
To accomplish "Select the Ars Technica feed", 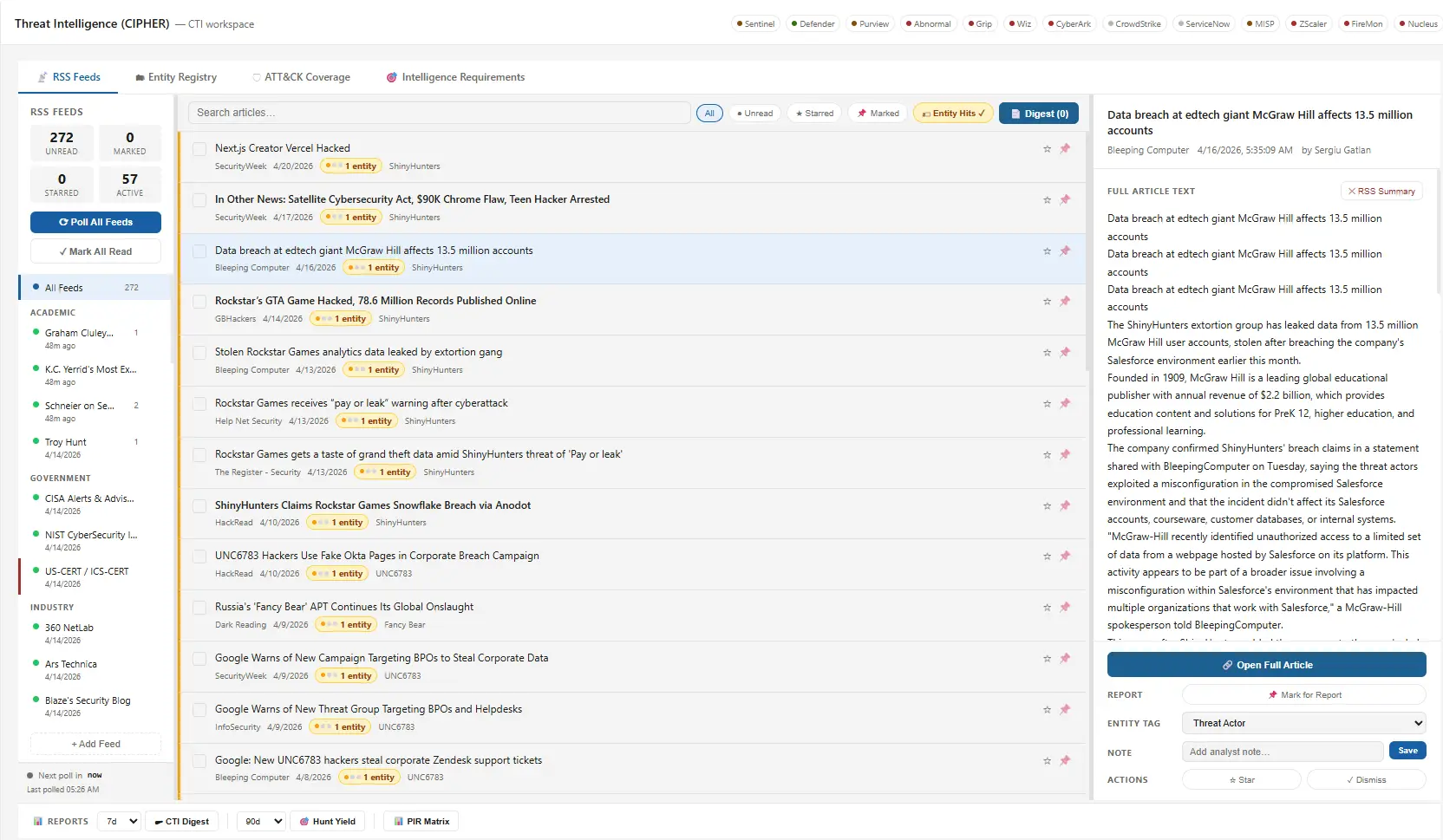I will click(x=95, y=670).
